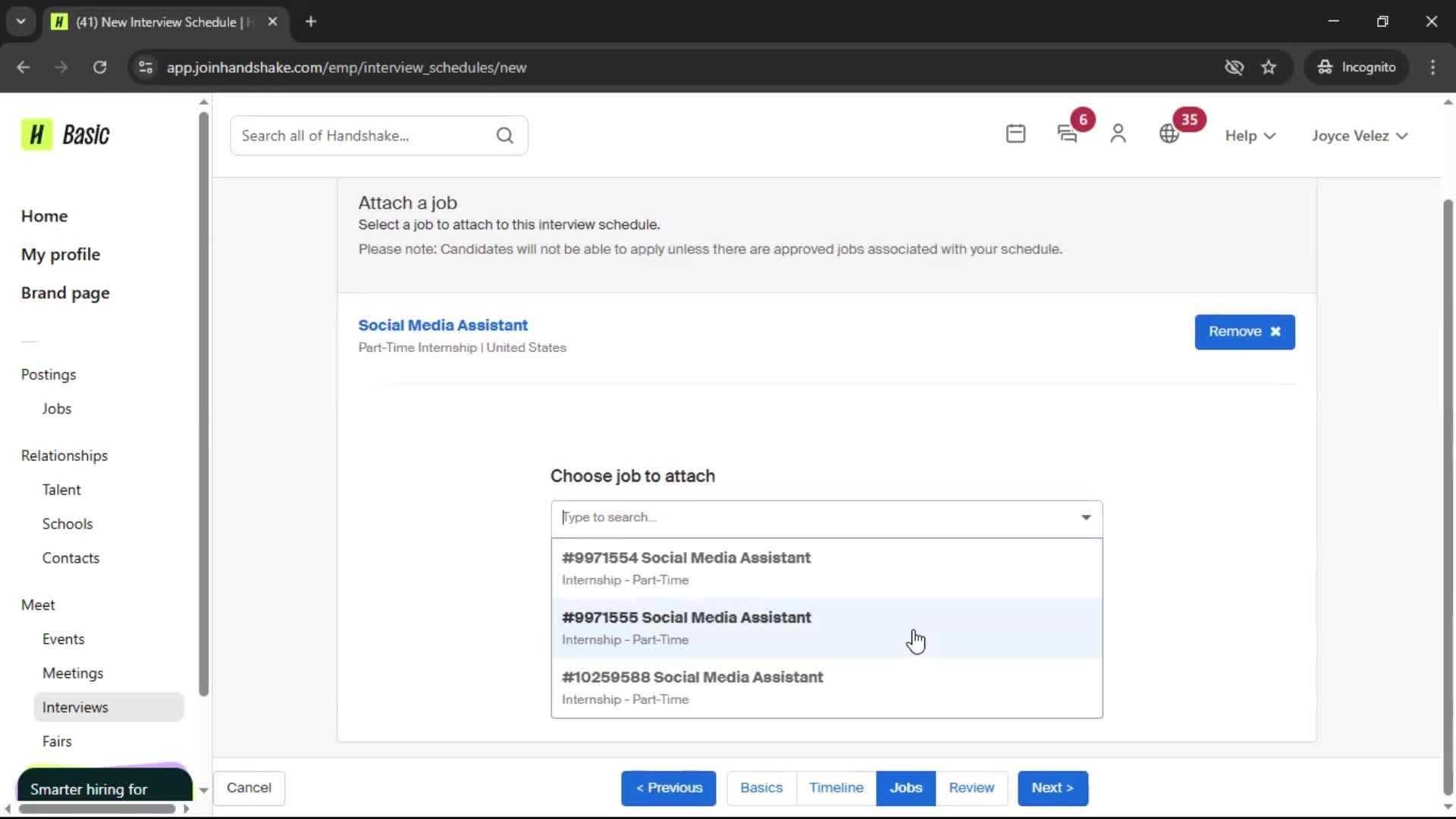Open My profile in sidebar
1456x819 pixels.
tap(61, 255)
